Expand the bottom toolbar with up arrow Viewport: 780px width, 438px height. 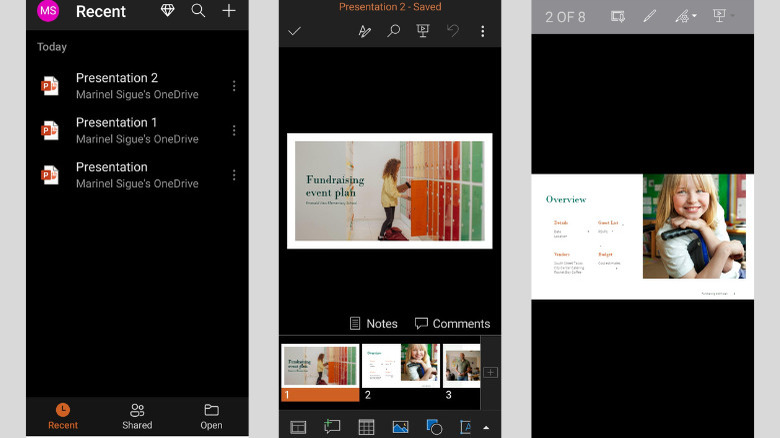pyautogui.click(x=486, y=427)
